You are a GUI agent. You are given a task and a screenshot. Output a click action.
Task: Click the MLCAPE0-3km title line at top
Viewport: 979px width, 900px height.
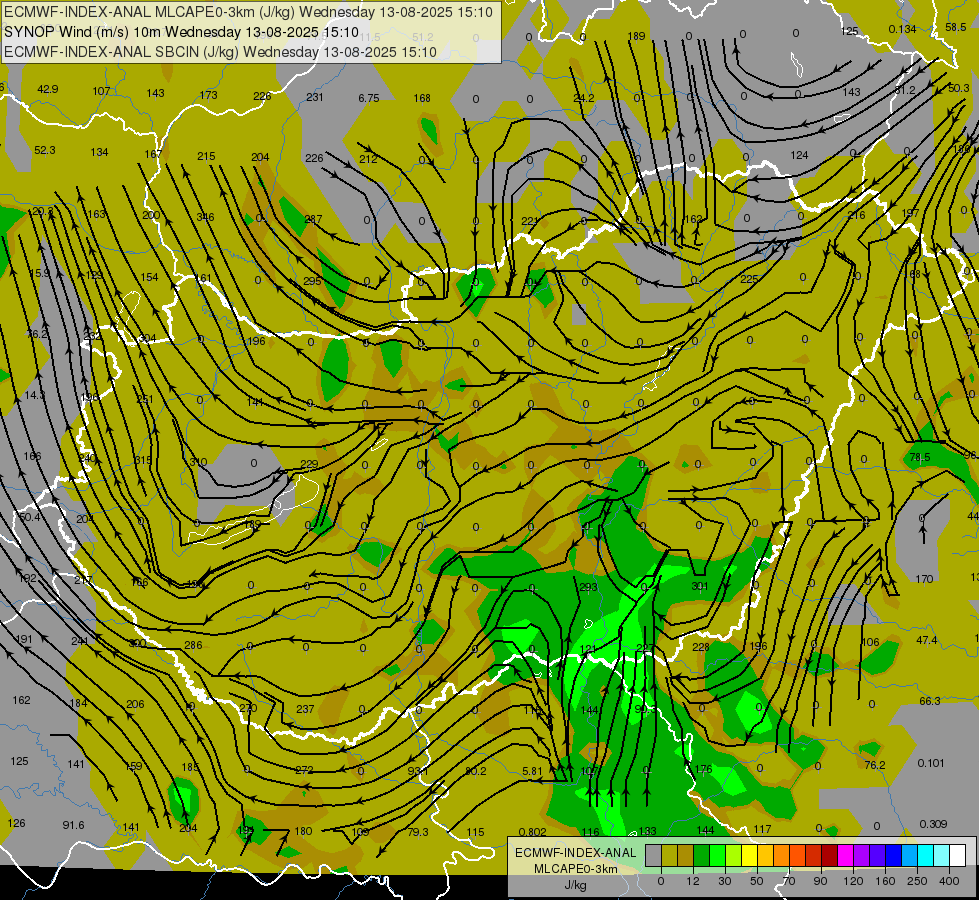(x=248, y=12)
